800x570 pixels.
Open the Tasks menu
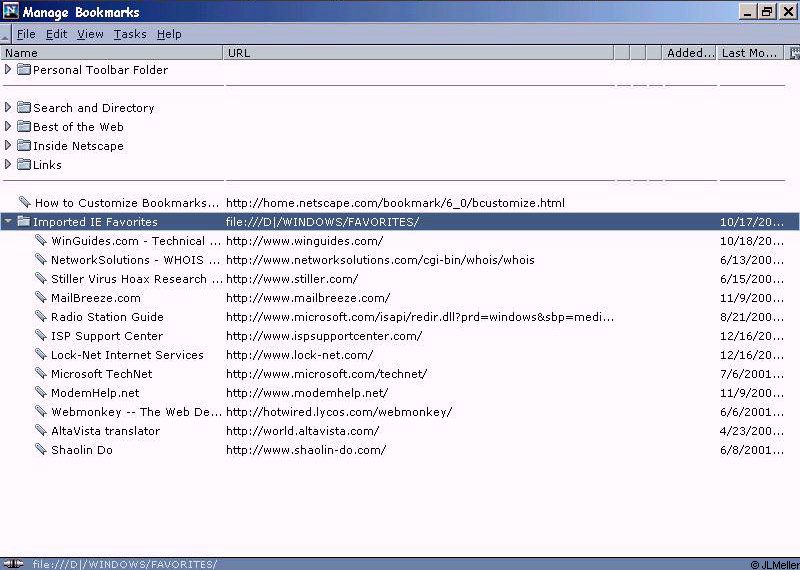(x=130, y=34)
